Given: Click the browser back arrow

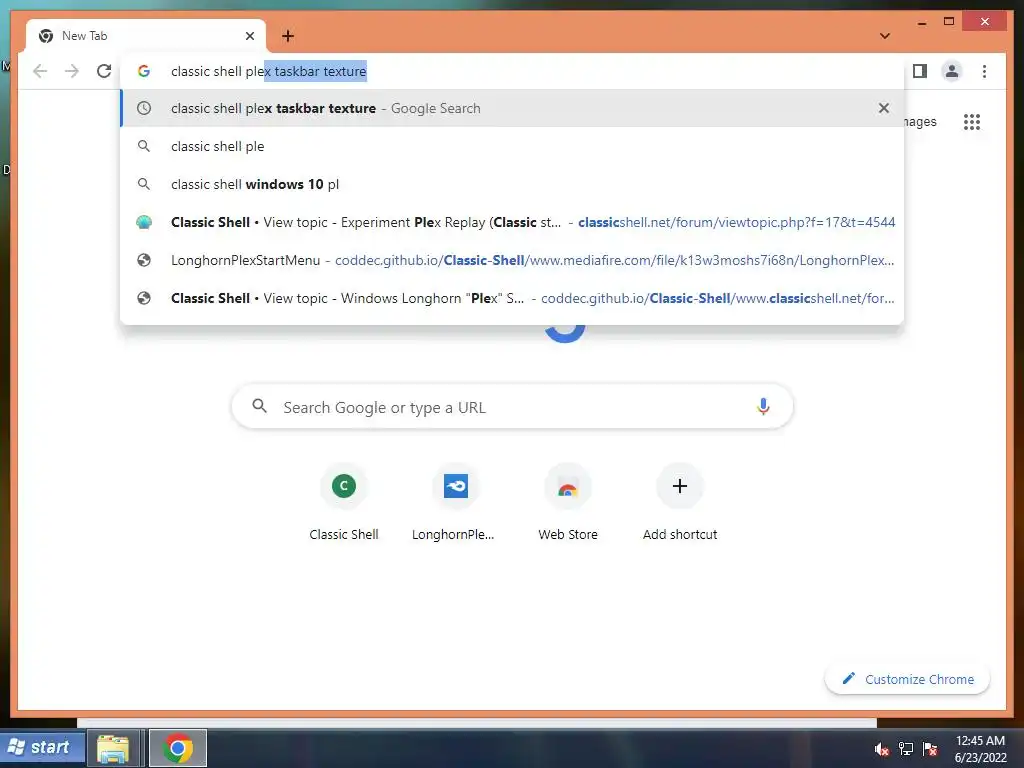Looking at the screenshot, I should coord(40,71).
